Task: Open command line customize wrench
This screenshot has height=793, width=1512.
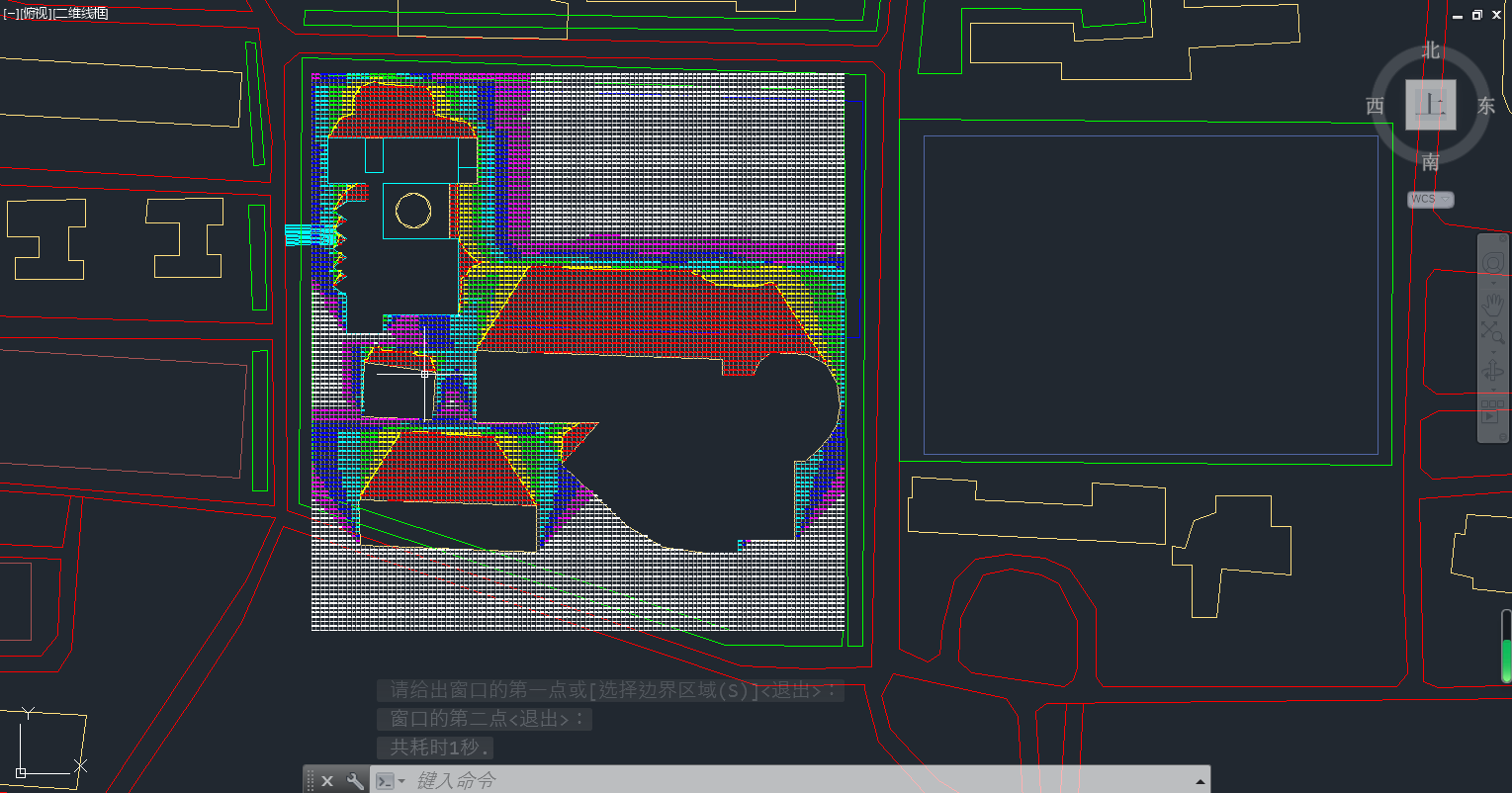Action: [x=354, y=781]
